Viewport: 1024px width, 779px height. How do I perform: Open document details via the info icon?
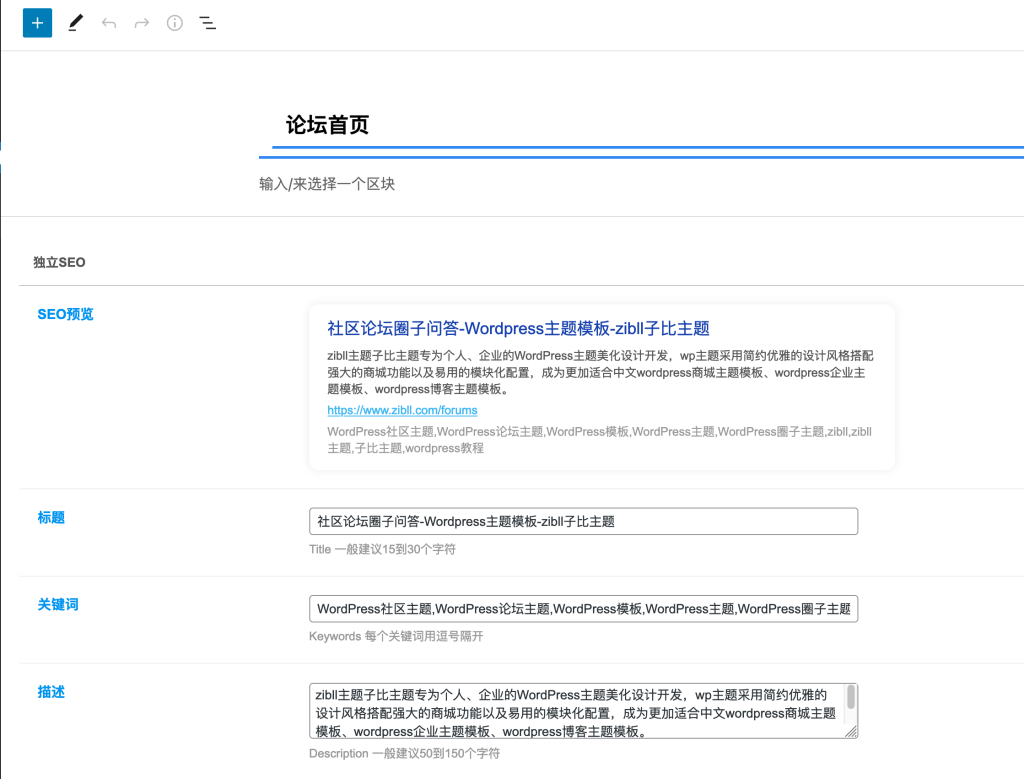[174, 22]
